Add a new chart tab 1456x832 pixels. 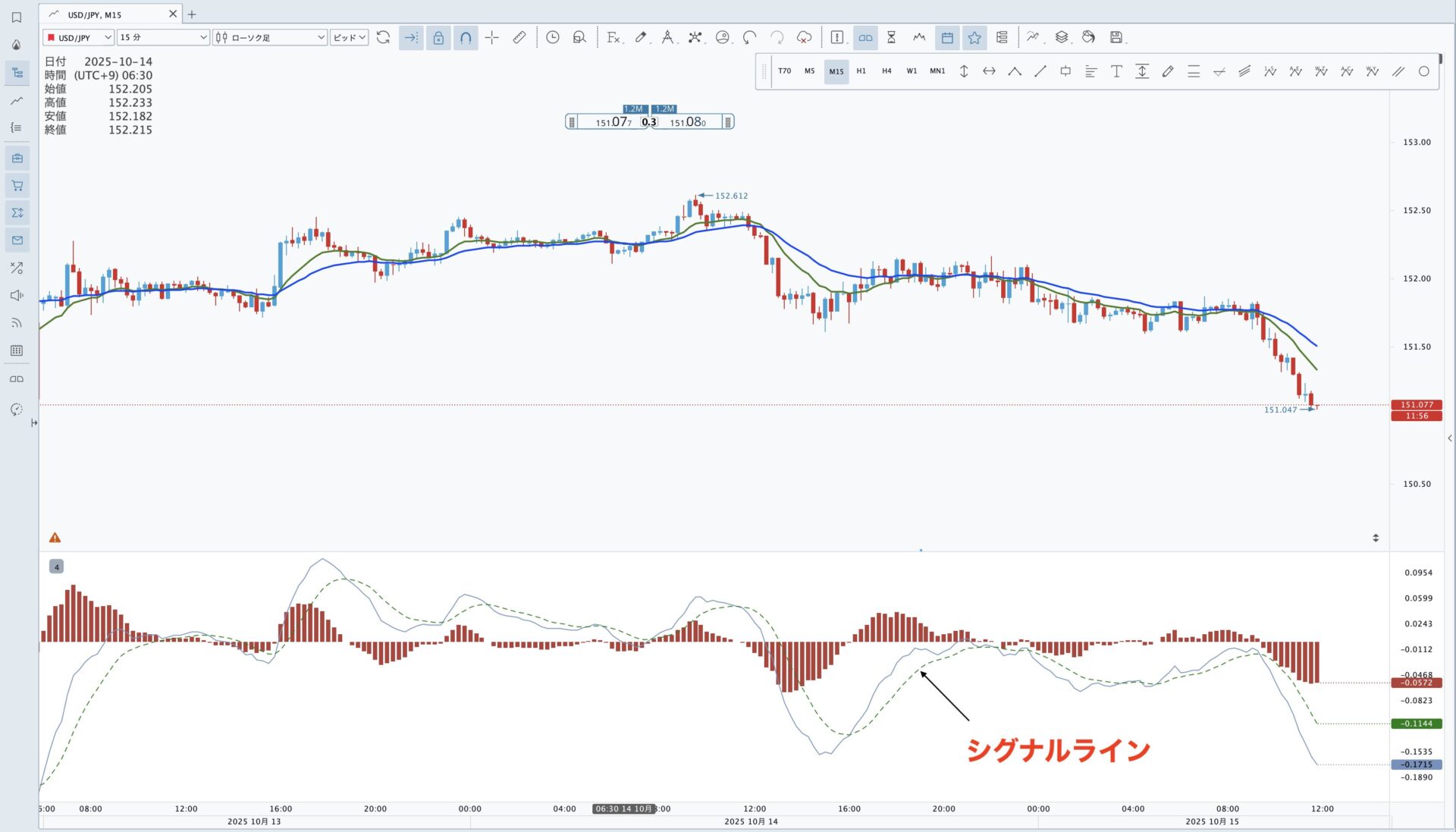(x=192, y=14)
